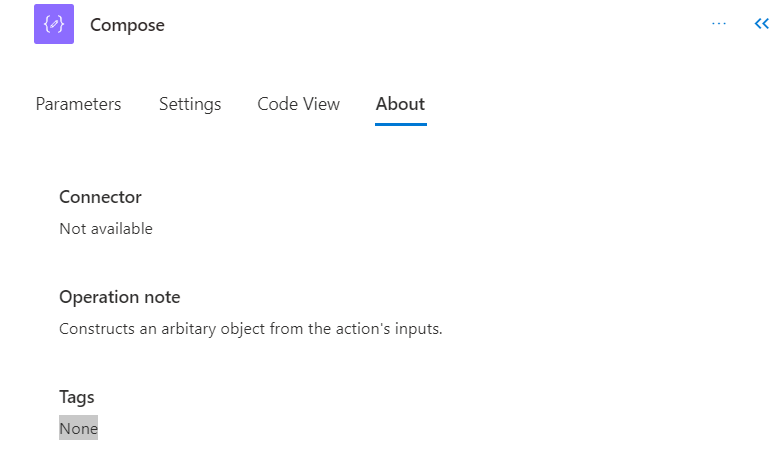Select the 'Not available' connector value
This screenshot has width=777, height=457.
[106, 229]
